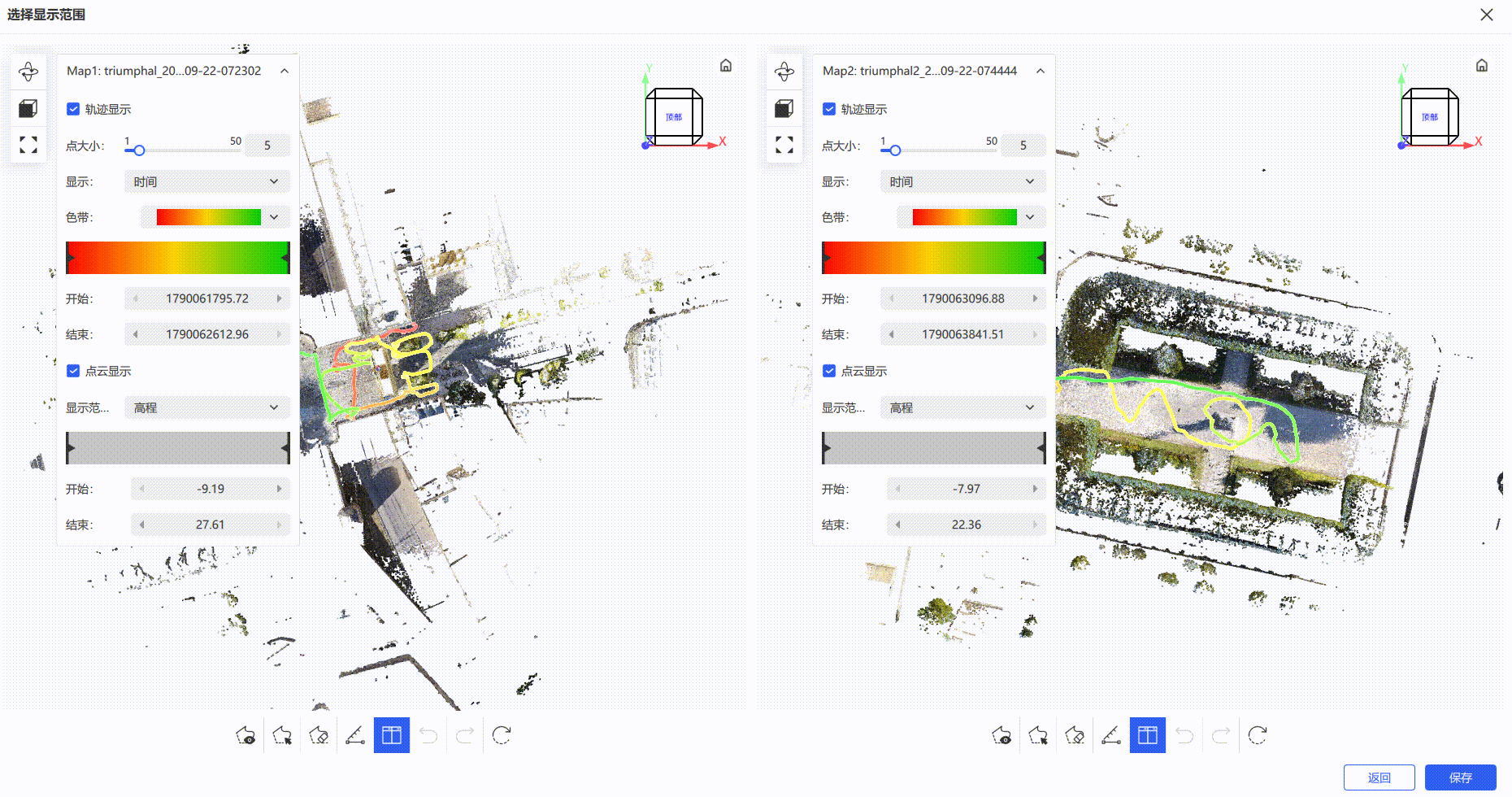Click the point size slider handle in Map1
The height and width of the screenshot is (797, 1512).
[140, 150]
